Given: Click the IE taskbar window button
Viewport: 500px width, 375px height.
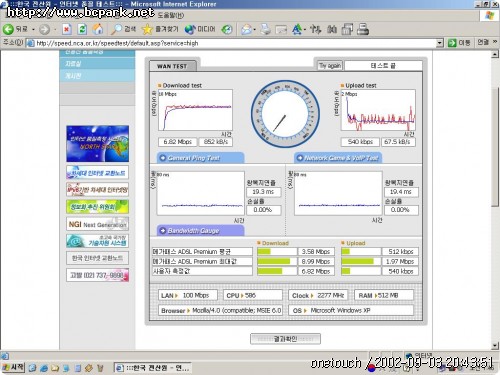Looking at the screenshot, I should pyautogui.click(x=153, y=368).
